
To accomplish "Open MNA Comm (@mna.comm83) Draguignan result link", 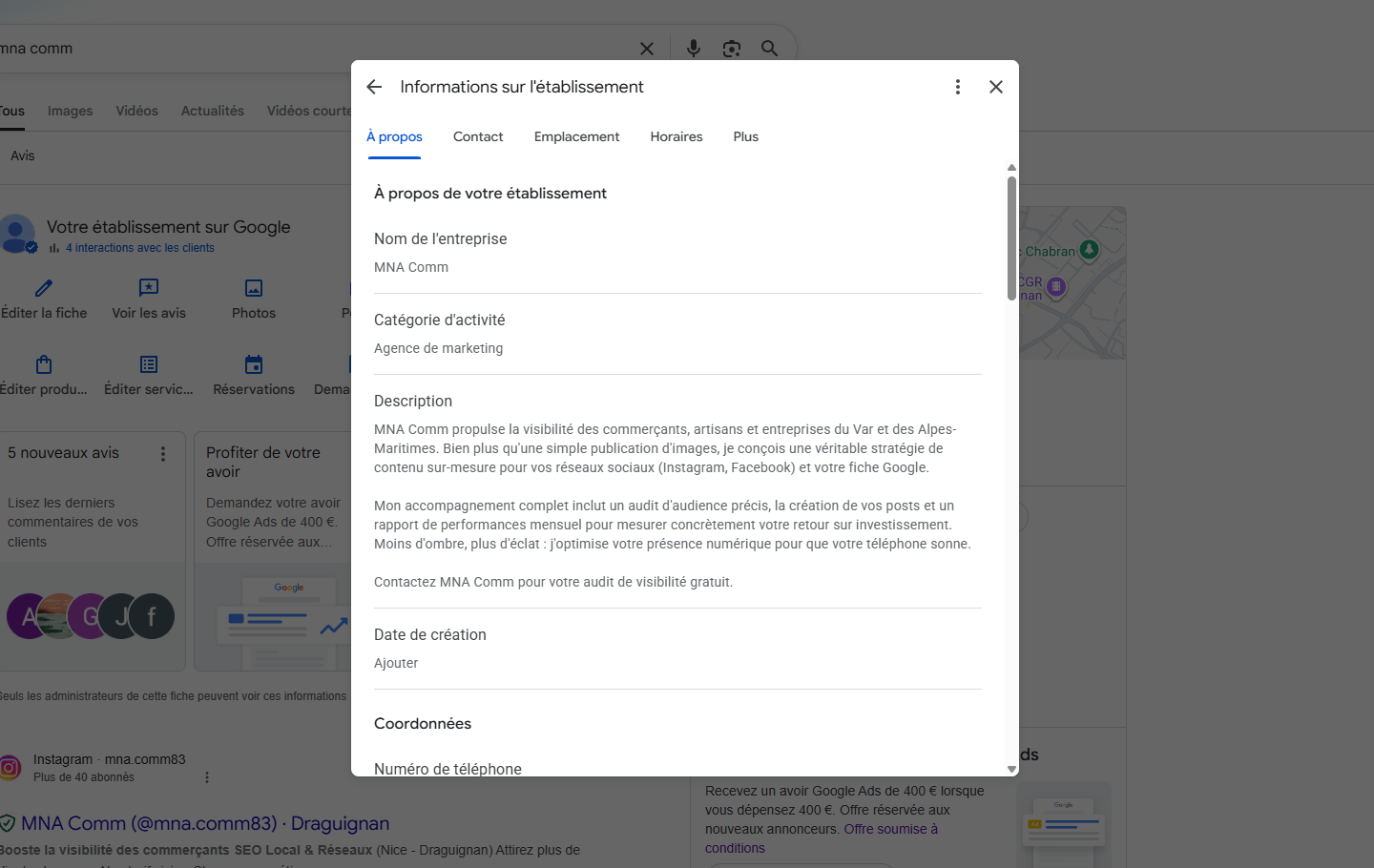I will point(205,823).
